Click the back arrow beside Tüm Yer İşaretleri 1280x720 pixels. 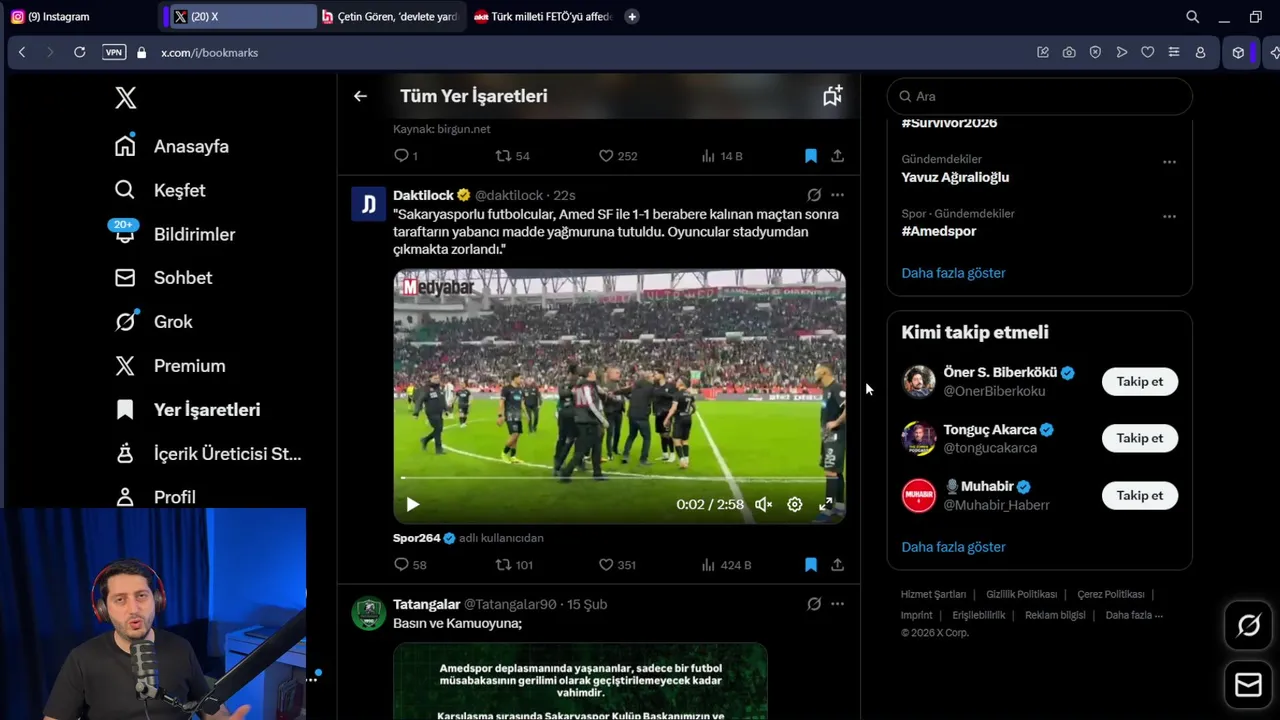click(360, 96)
